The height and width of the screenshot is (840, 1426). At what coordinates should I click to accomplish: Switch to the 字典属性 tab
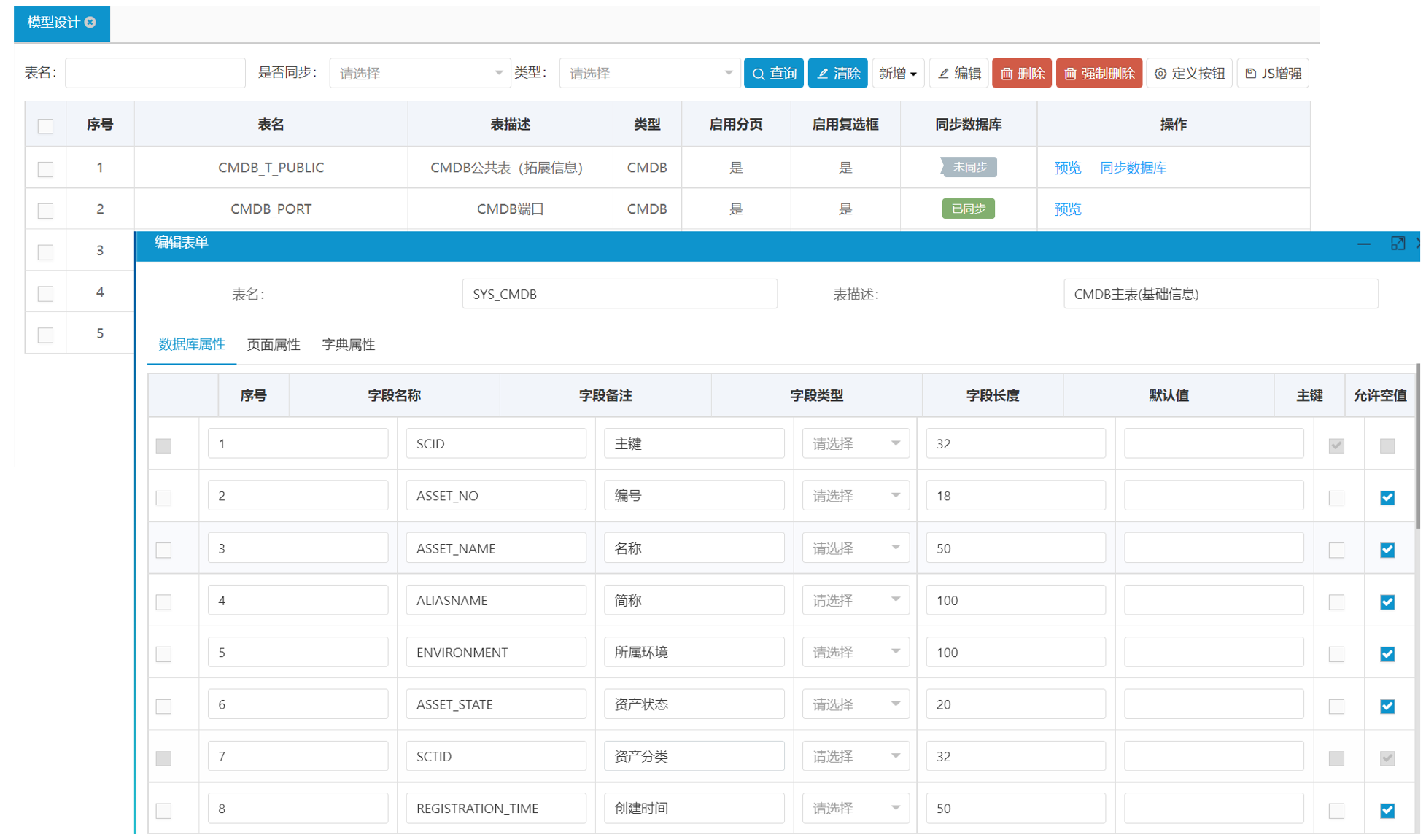pos(348,345)
